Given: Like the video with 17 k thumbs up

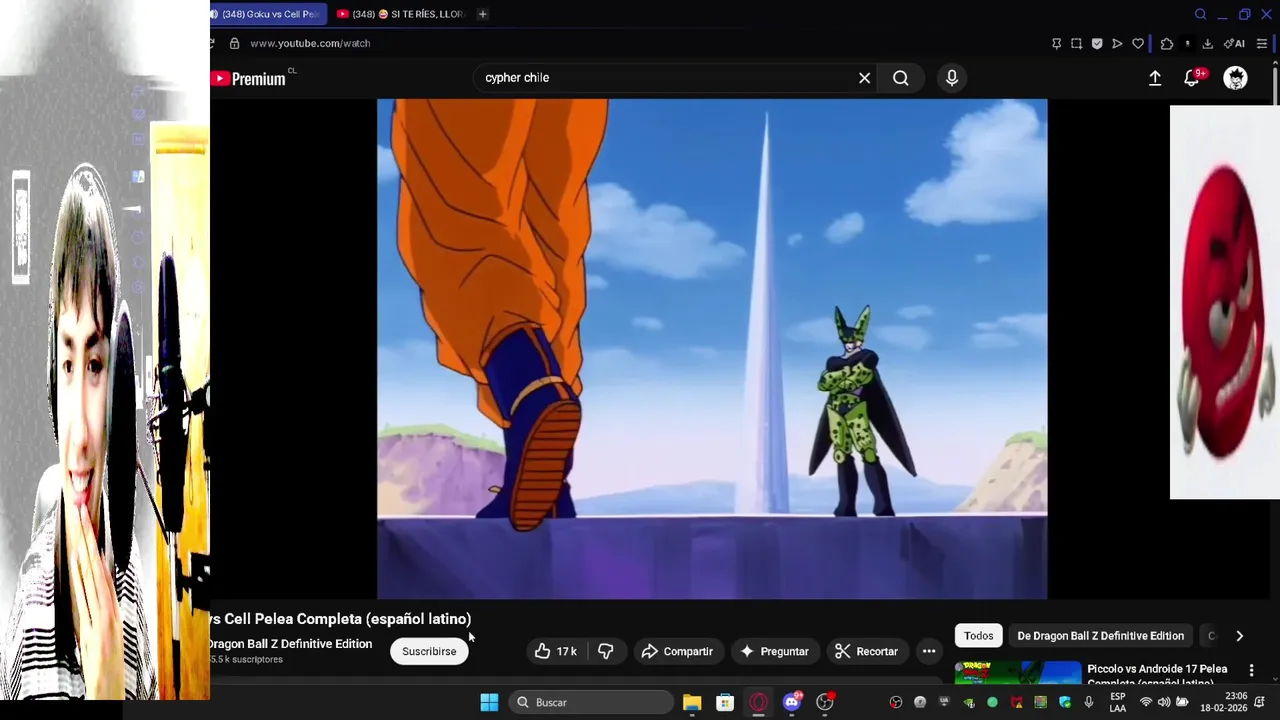Looking at the screenshot, I should [555, 651].
